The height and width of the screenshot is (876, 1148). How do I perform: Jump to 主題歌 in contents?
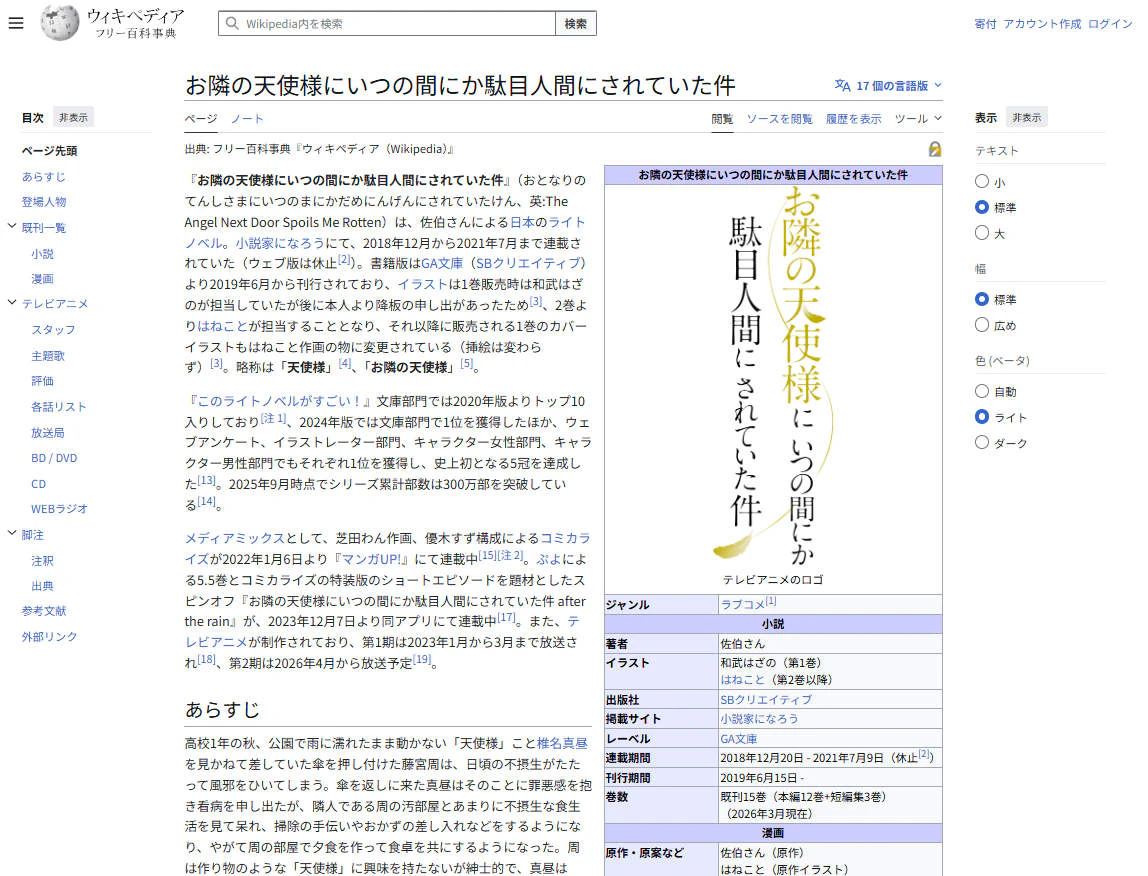tap(48, 355)
